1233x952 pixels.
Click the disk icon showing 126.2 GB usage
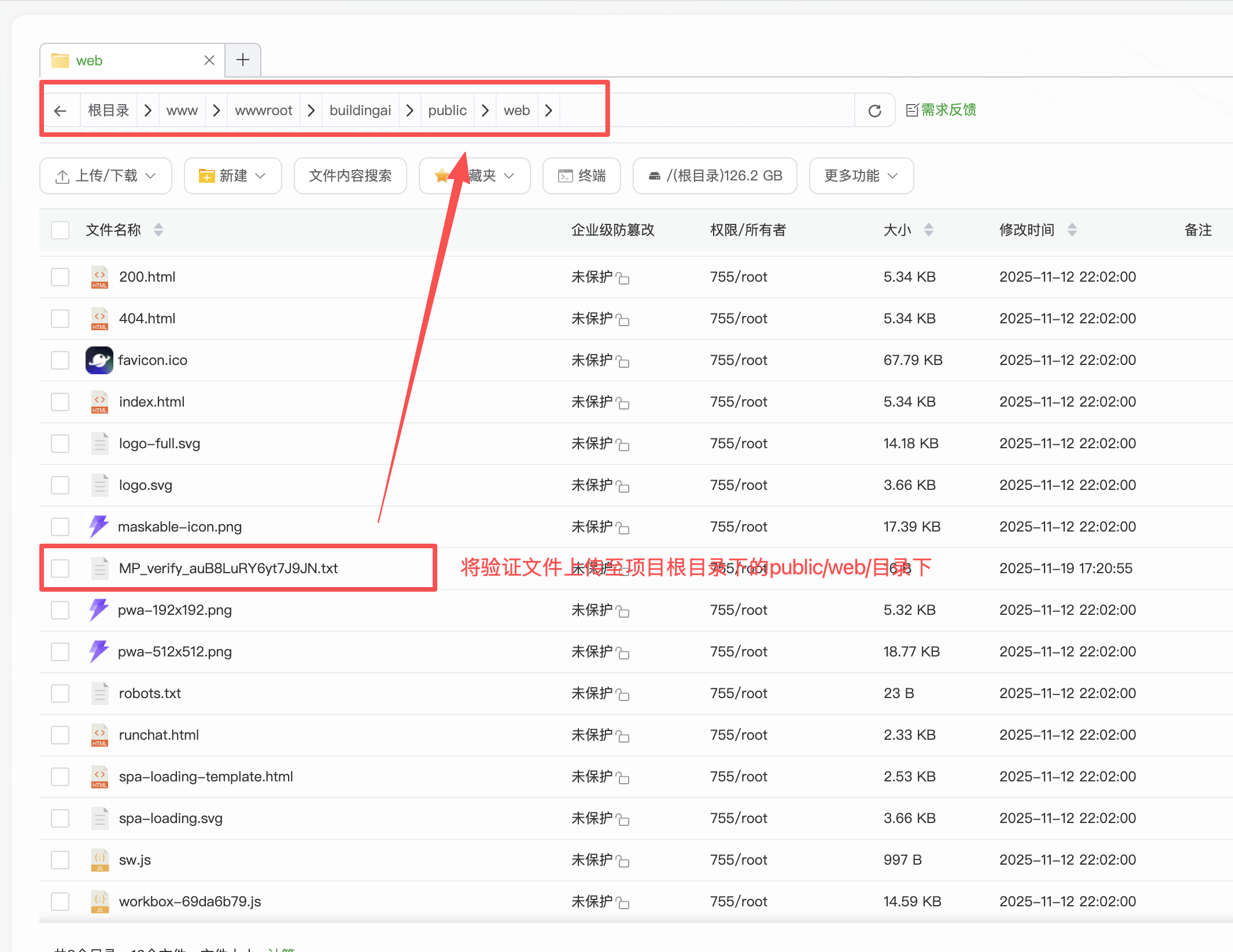coord(655,175)
